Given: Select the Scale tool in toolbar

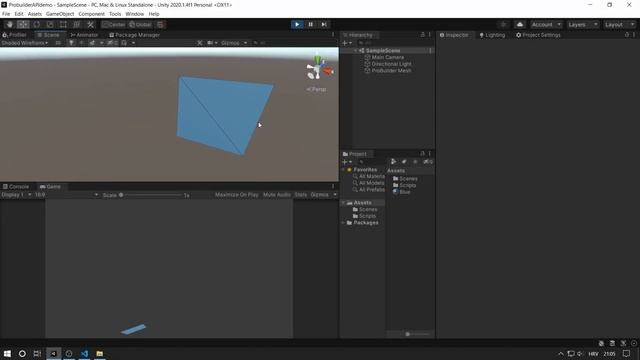Looking at the screenshot, I should tap(50, 24).
